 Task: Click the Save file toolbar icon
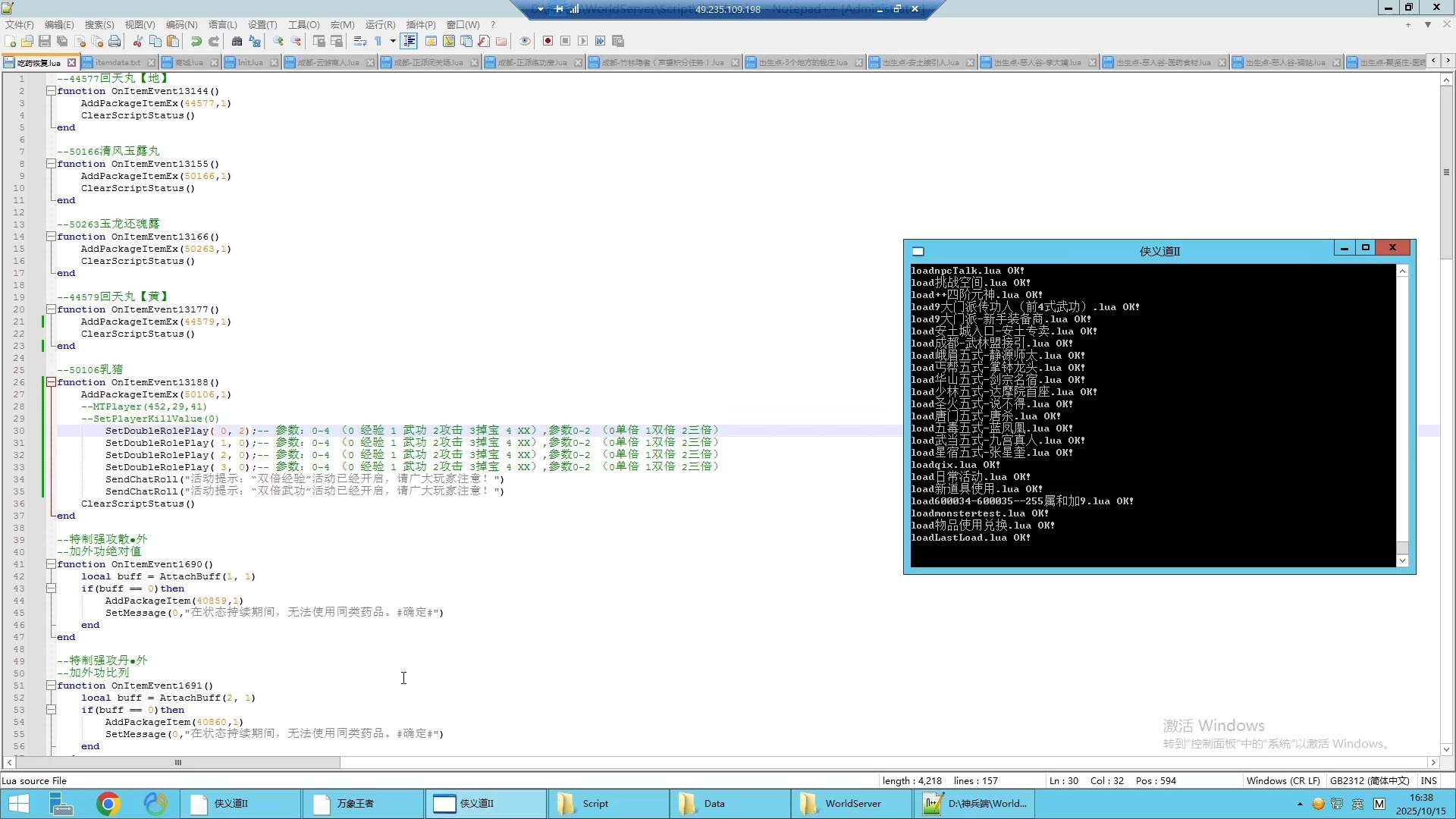45,41
